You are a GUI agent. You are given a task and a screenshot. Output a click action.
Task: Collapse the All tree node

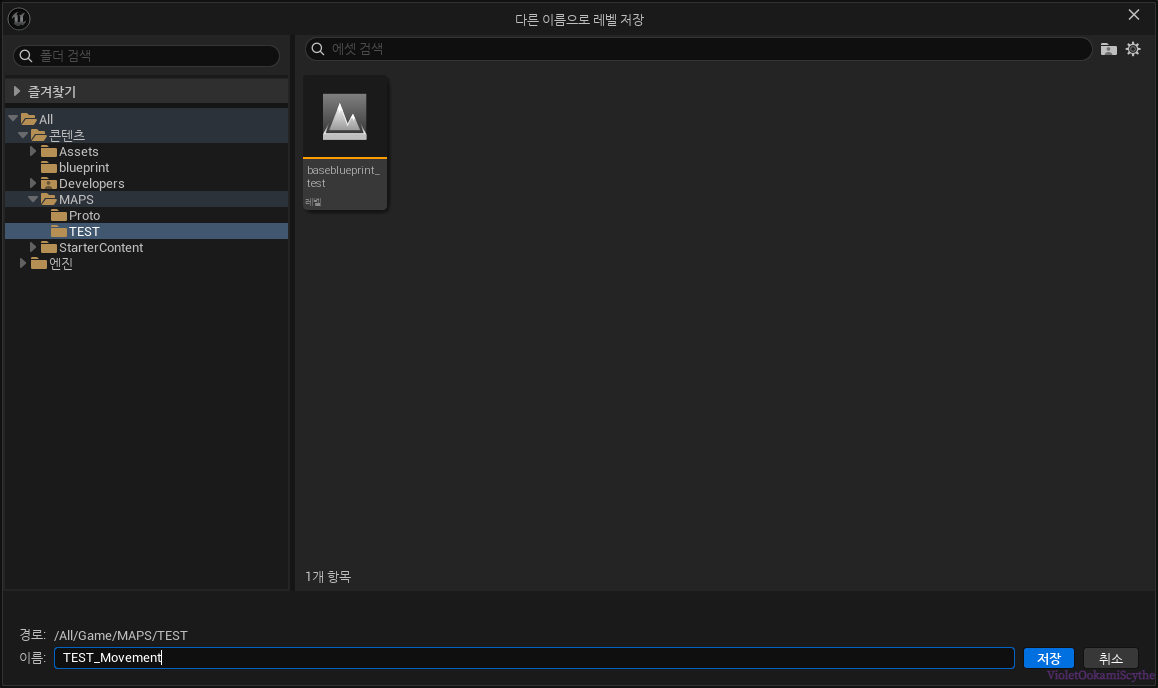[x=13, y=118]
